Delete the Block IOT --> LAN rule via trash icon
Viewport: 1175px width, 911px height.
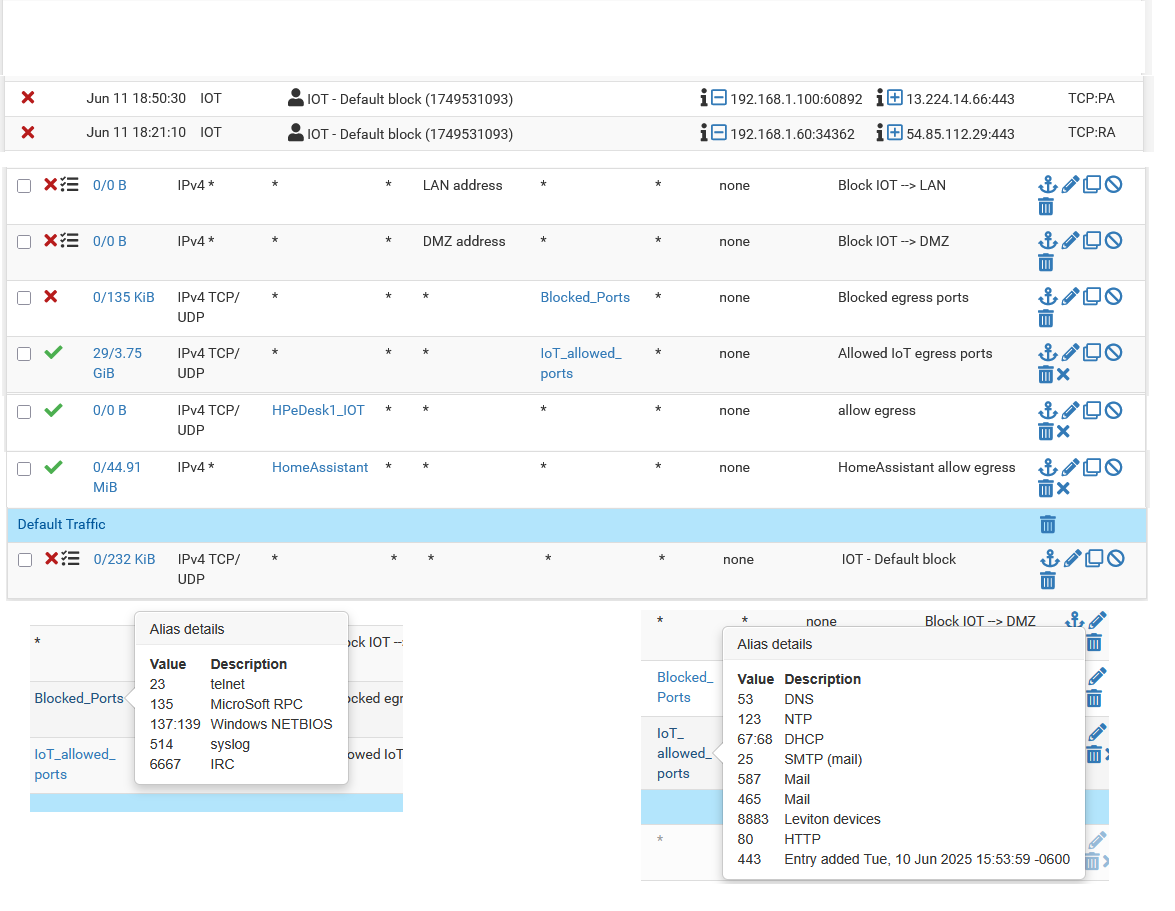[x=1046, y=207]
